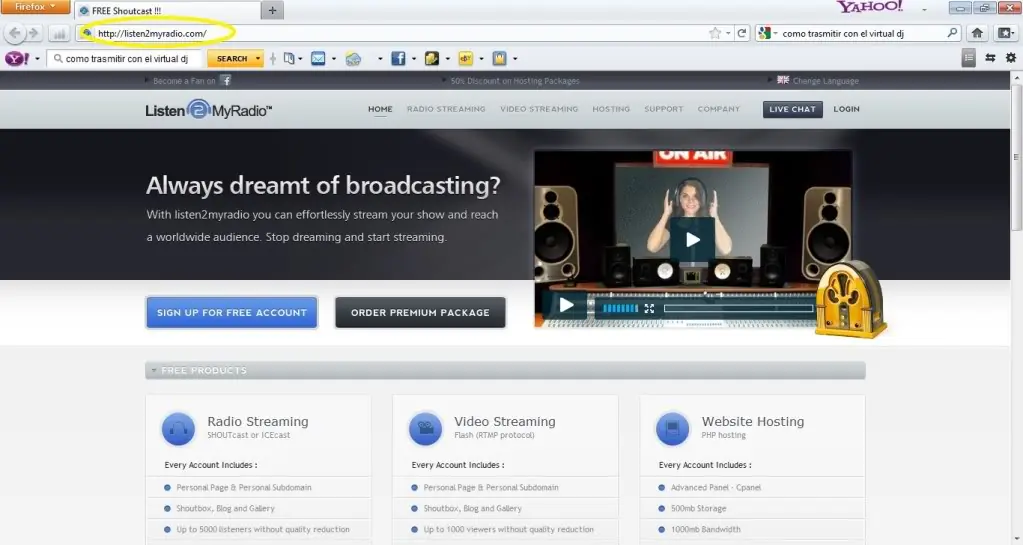Click the site identity icon in address bar
This screenshot has width=1023, height=545.
[87, 33]
